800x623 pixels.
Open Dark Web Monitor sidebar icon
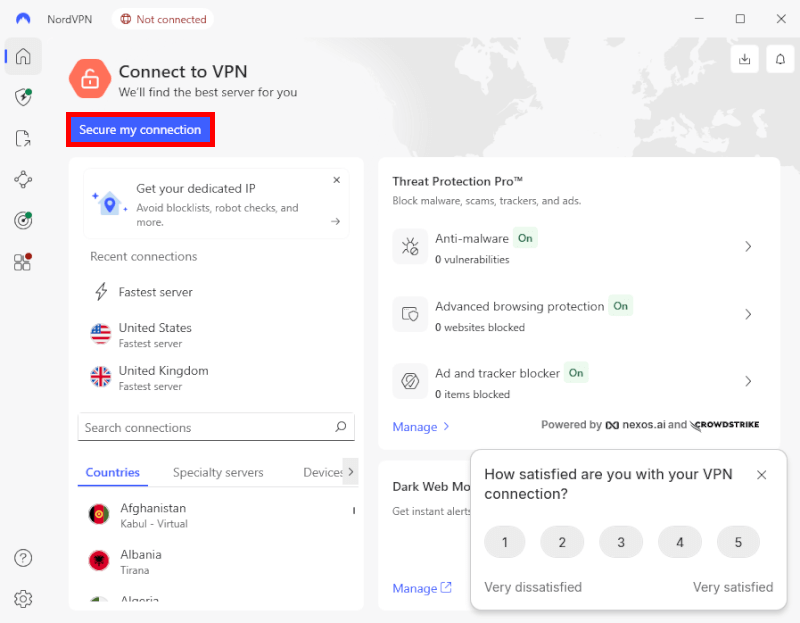23,220
